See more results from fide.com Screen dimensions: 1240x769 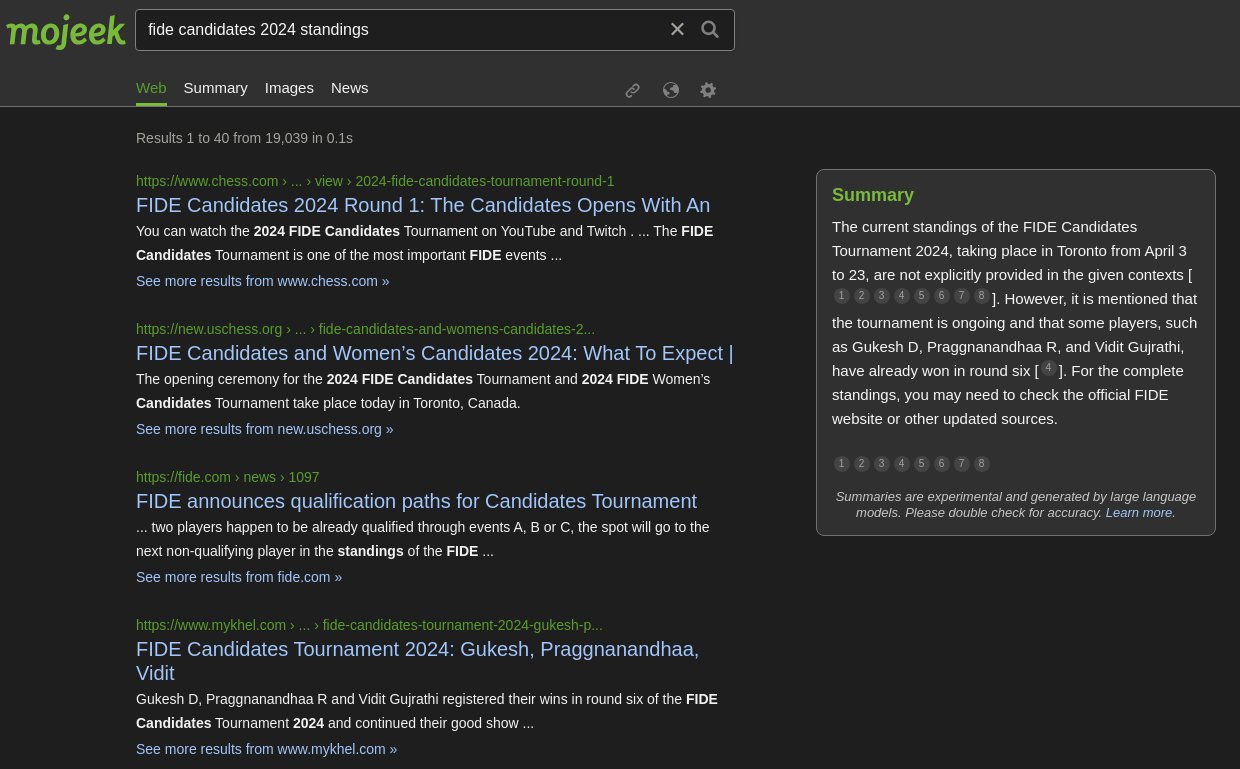[x=239, y=577]
